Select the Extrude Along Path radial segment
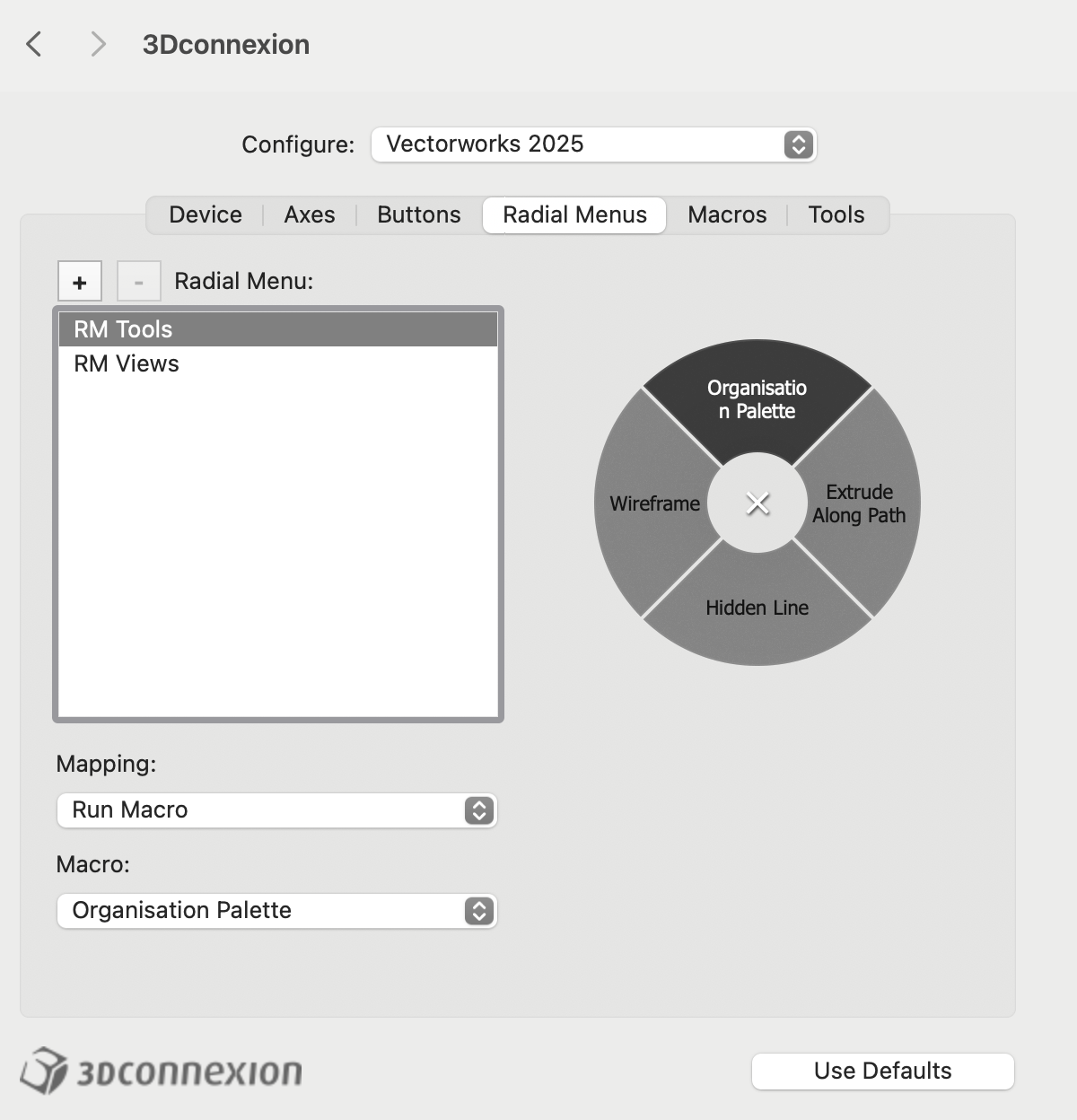1077x1120 pixels. point(859,503)
